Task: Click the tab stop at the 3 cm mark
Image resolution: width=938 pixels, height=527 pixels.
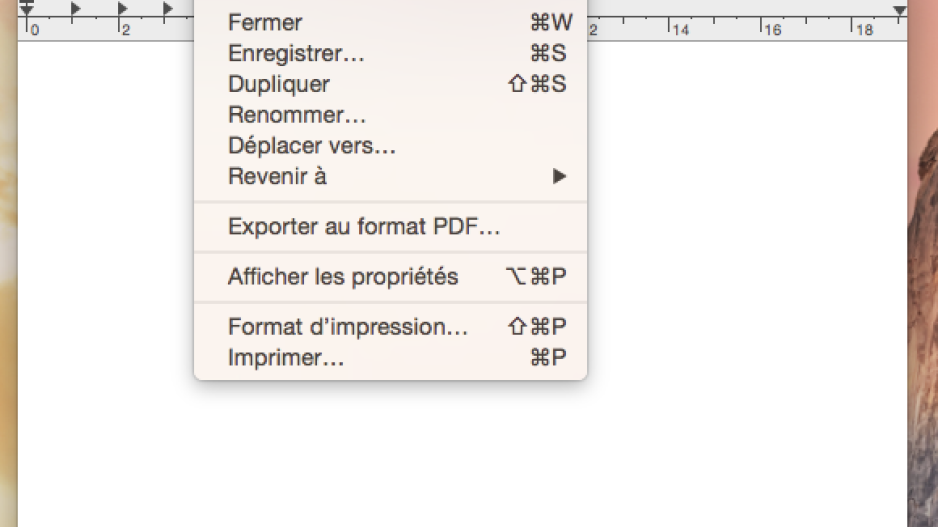Action: point(168,8)
